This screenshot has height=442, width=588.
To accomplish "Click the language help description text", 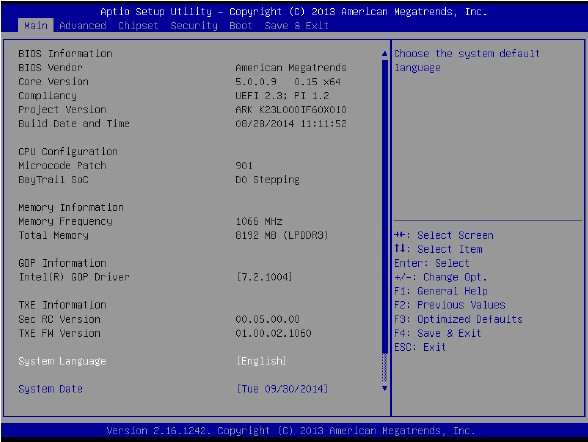I will pos(467,60).
